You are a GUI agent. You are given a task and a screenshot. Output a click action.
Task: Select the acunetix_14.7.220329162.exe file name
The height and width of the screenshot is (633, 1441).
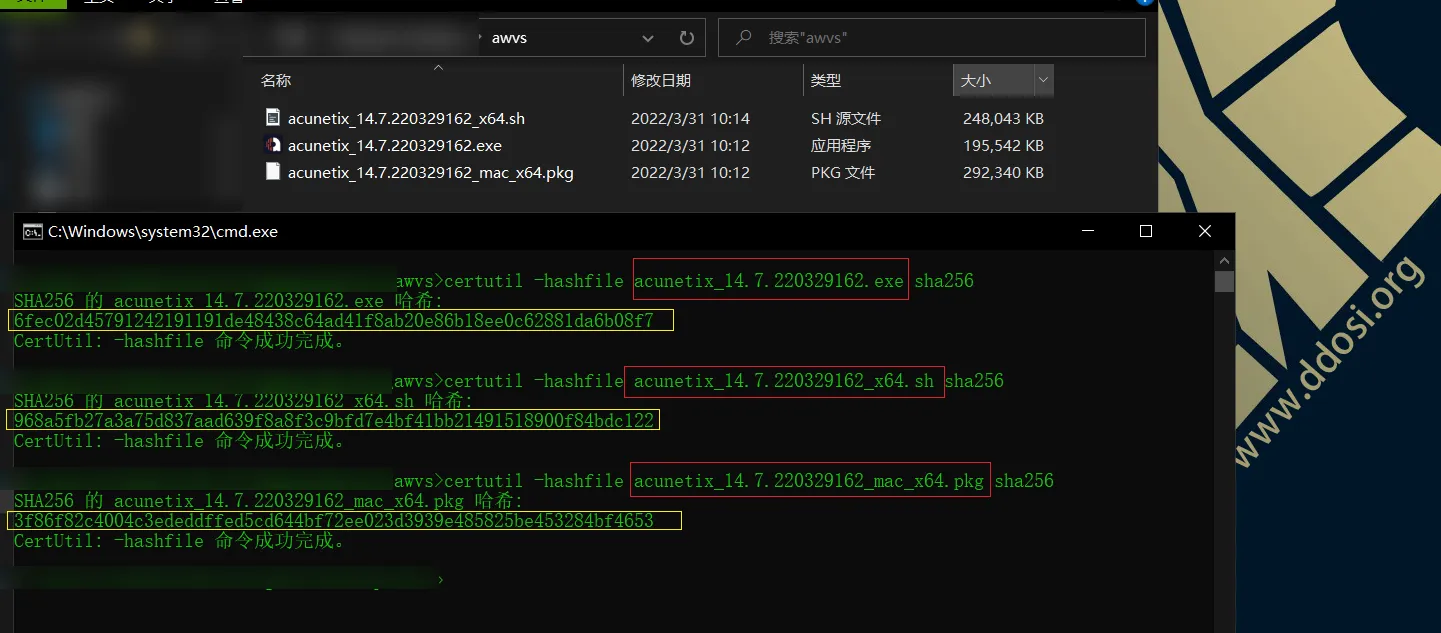click(394, 145)
